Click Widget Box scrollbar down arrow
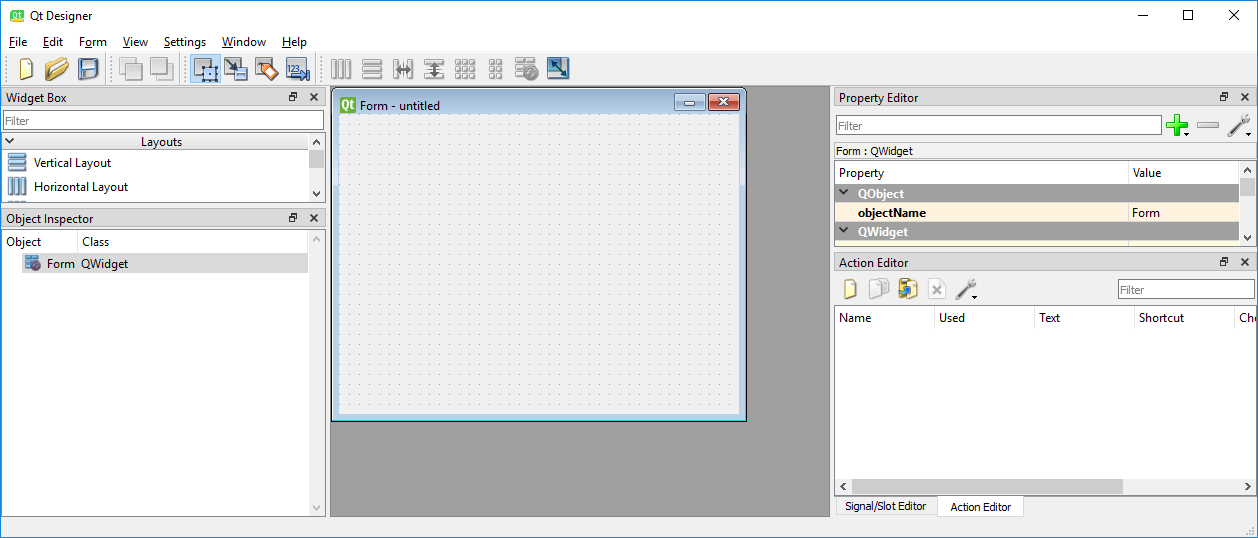1258x538 pixels. 317,194
